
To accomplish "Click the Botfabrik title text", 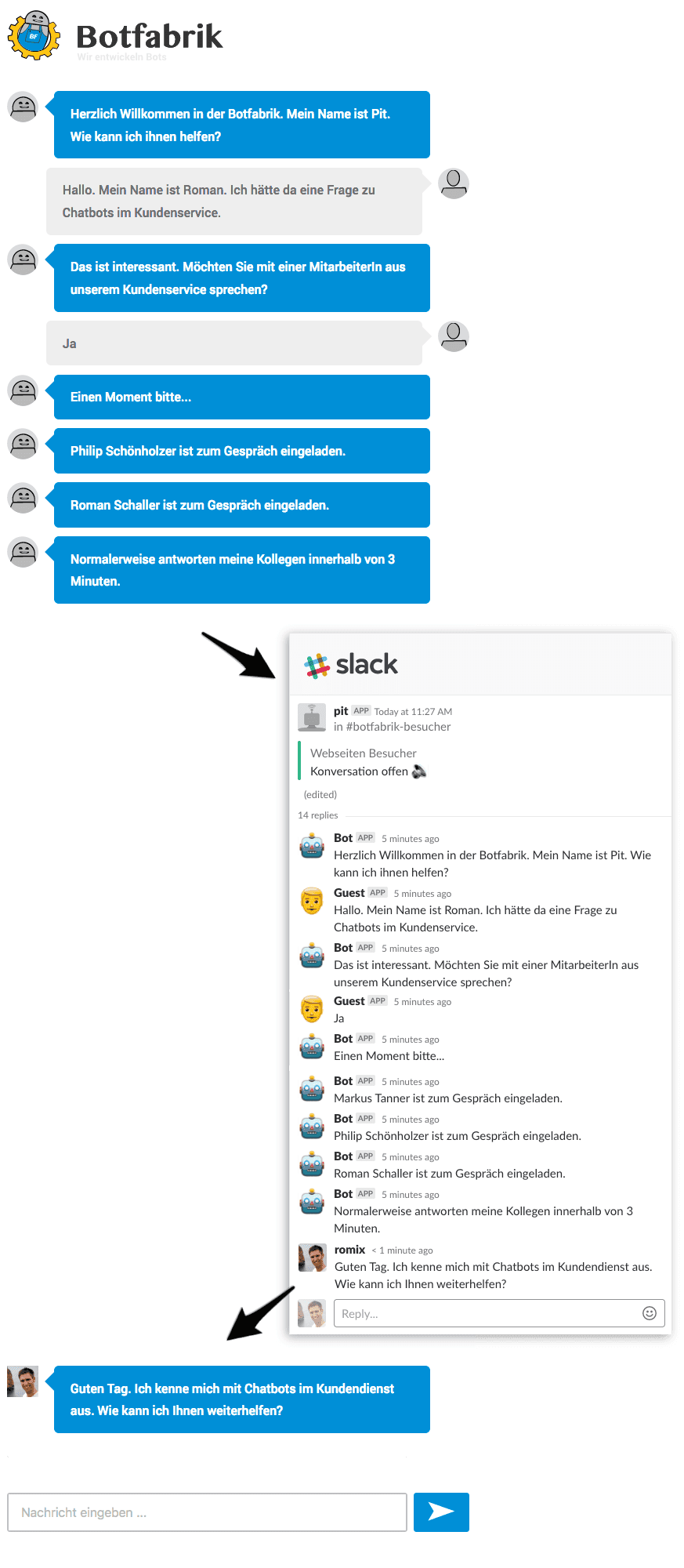I will 149,36.
